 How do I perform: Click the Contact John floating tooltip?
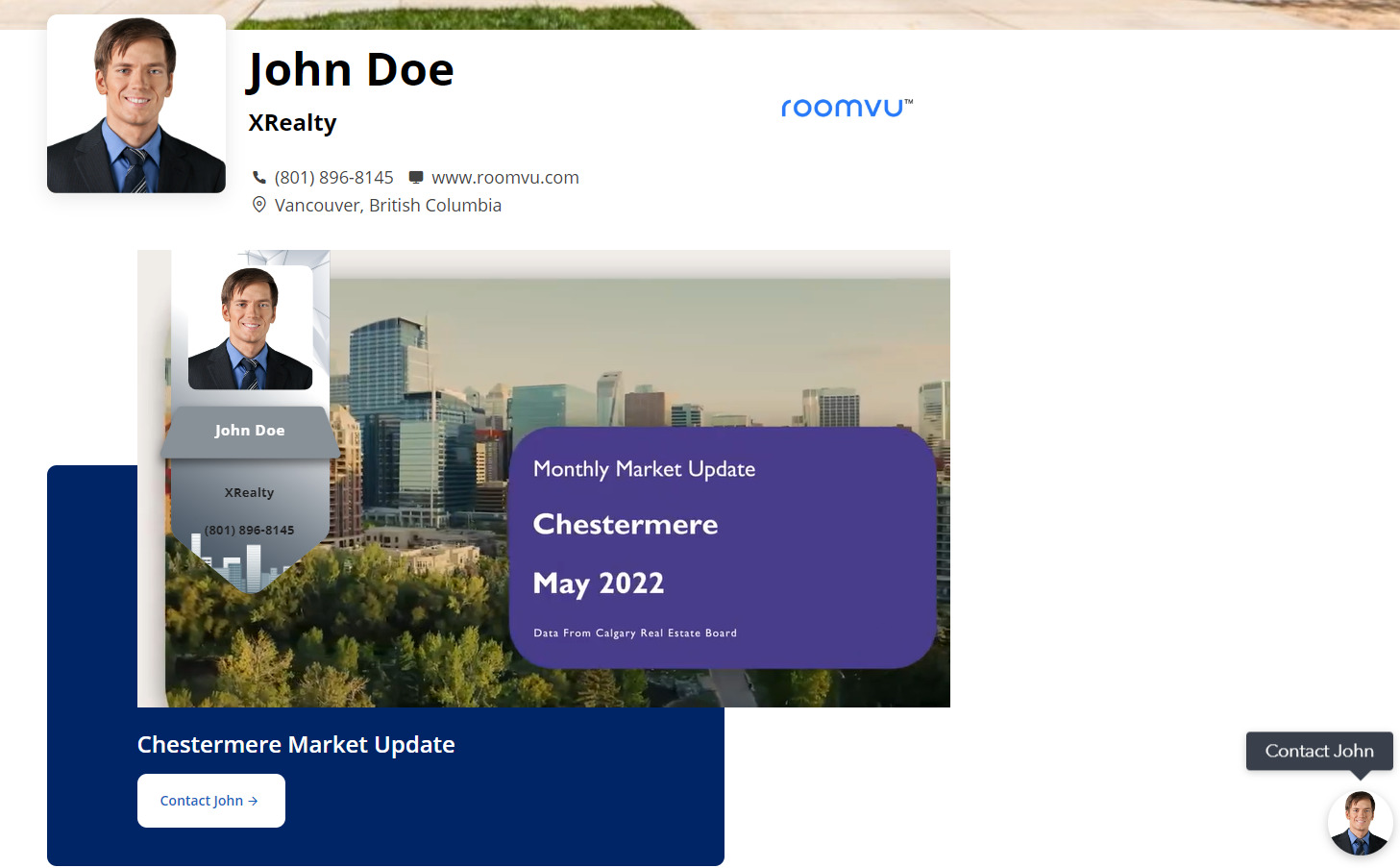[1318, 751]
